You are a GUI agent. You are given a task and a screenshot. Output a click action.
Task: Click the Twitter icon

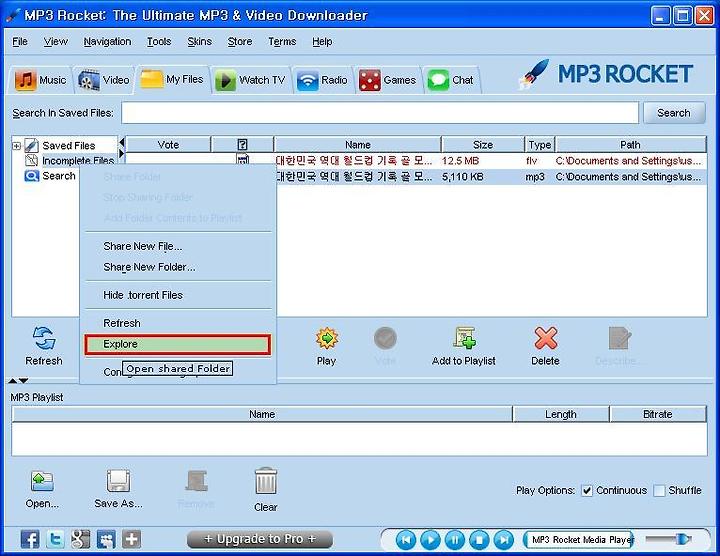pos(56,539)
